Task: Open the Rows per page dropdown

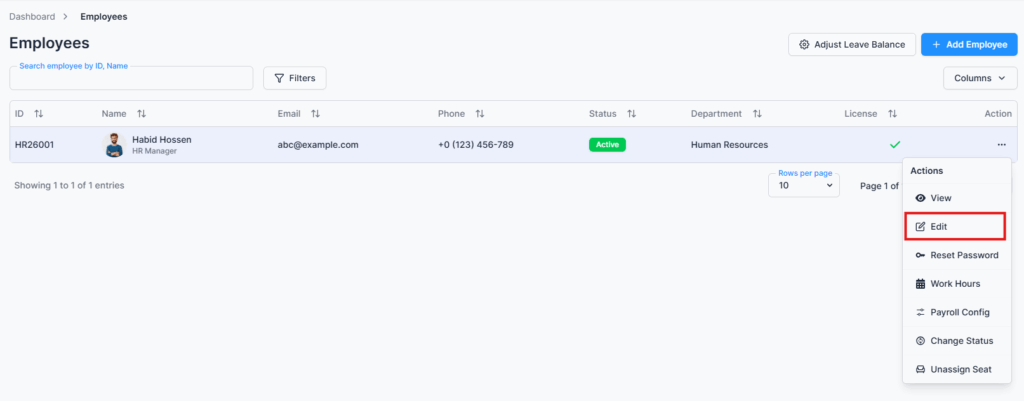Action: [803, 185]
